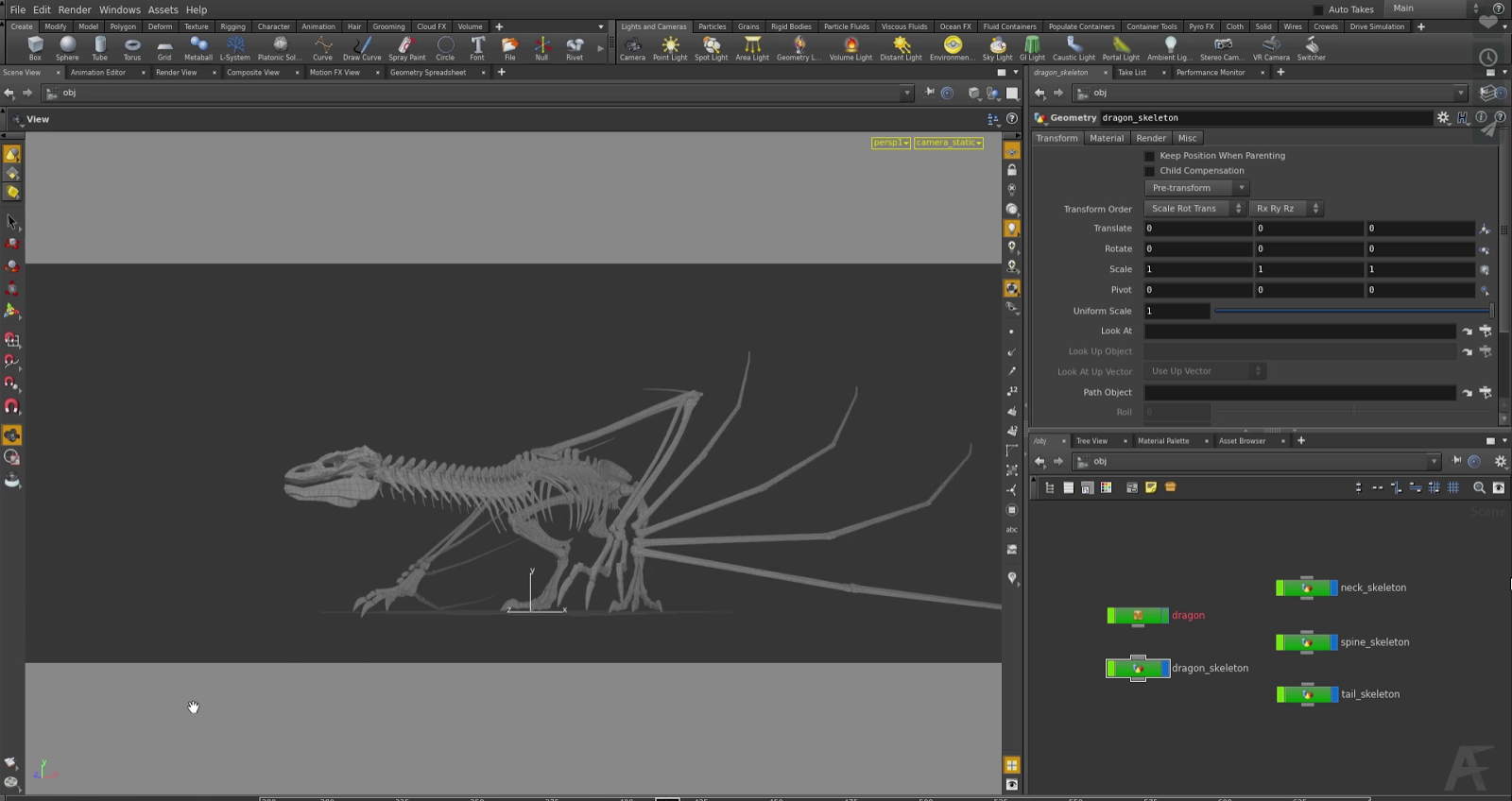The width and height of the screenshot is (1512, 801).
Task: Toggle the Auto Takes checkbox
Action: 1318,9
